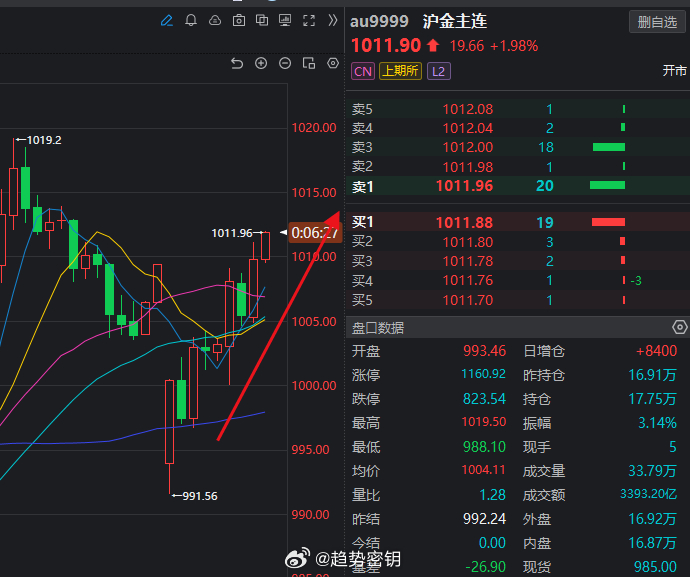Open 盘口数据 settings icon
The height and width of the screenshot is (577, 690).
click(x=679, y=327)
